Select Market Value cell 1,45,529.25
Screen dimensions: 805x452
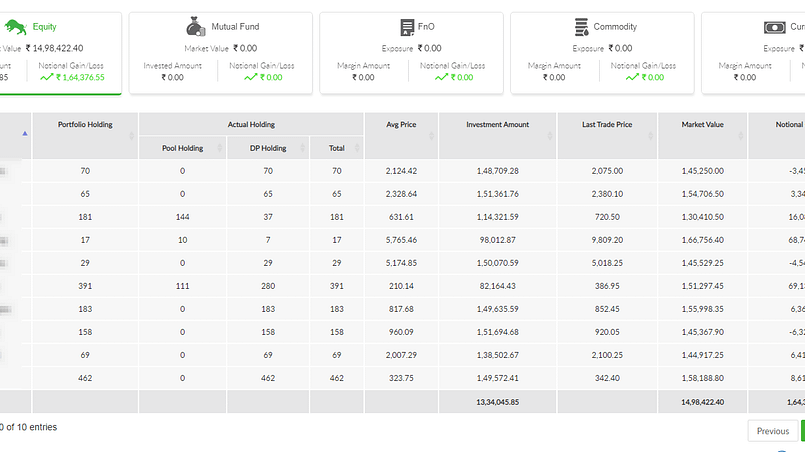pyautogui.click(x=703, y=263)
